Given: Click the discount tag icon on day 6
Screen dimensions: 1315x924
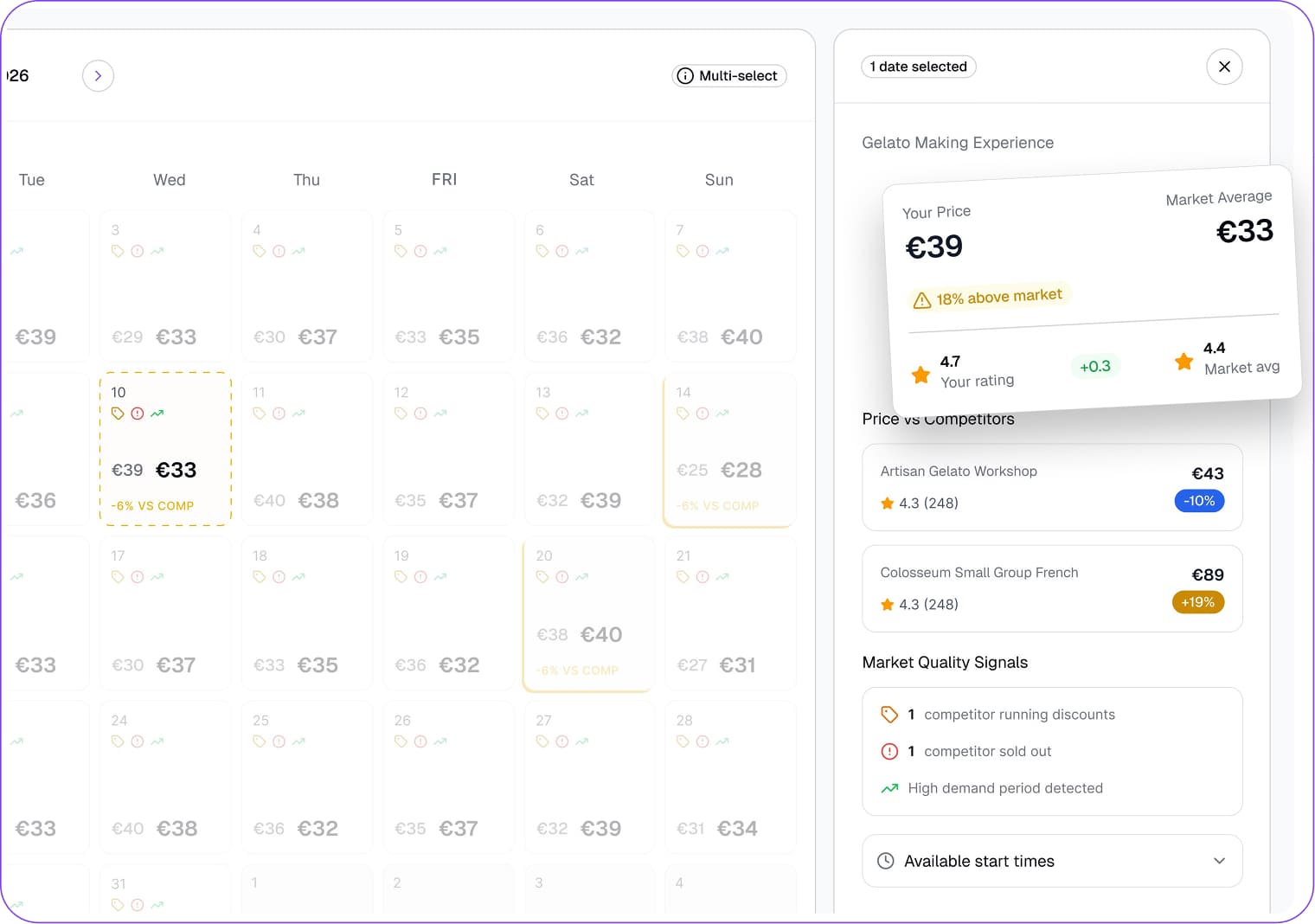Looking at the screenshot, I should [x=542, y=251].
